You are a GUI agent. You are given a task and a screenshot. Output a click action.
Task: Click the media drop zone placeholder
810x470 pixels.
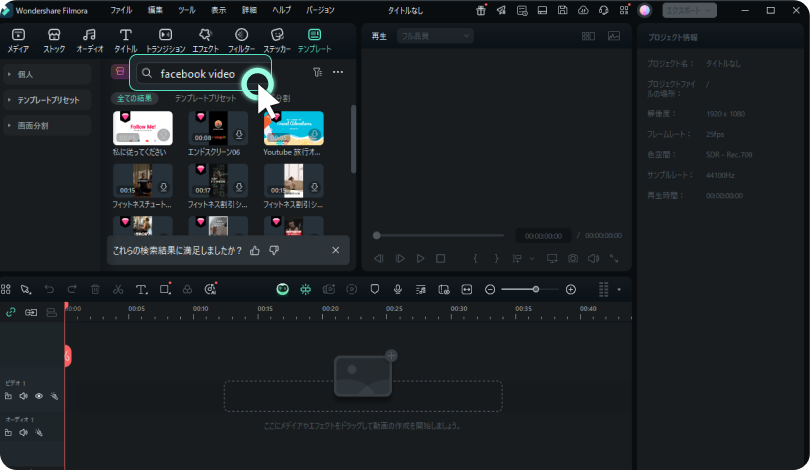pyautogui.click(x=363, y=396)
